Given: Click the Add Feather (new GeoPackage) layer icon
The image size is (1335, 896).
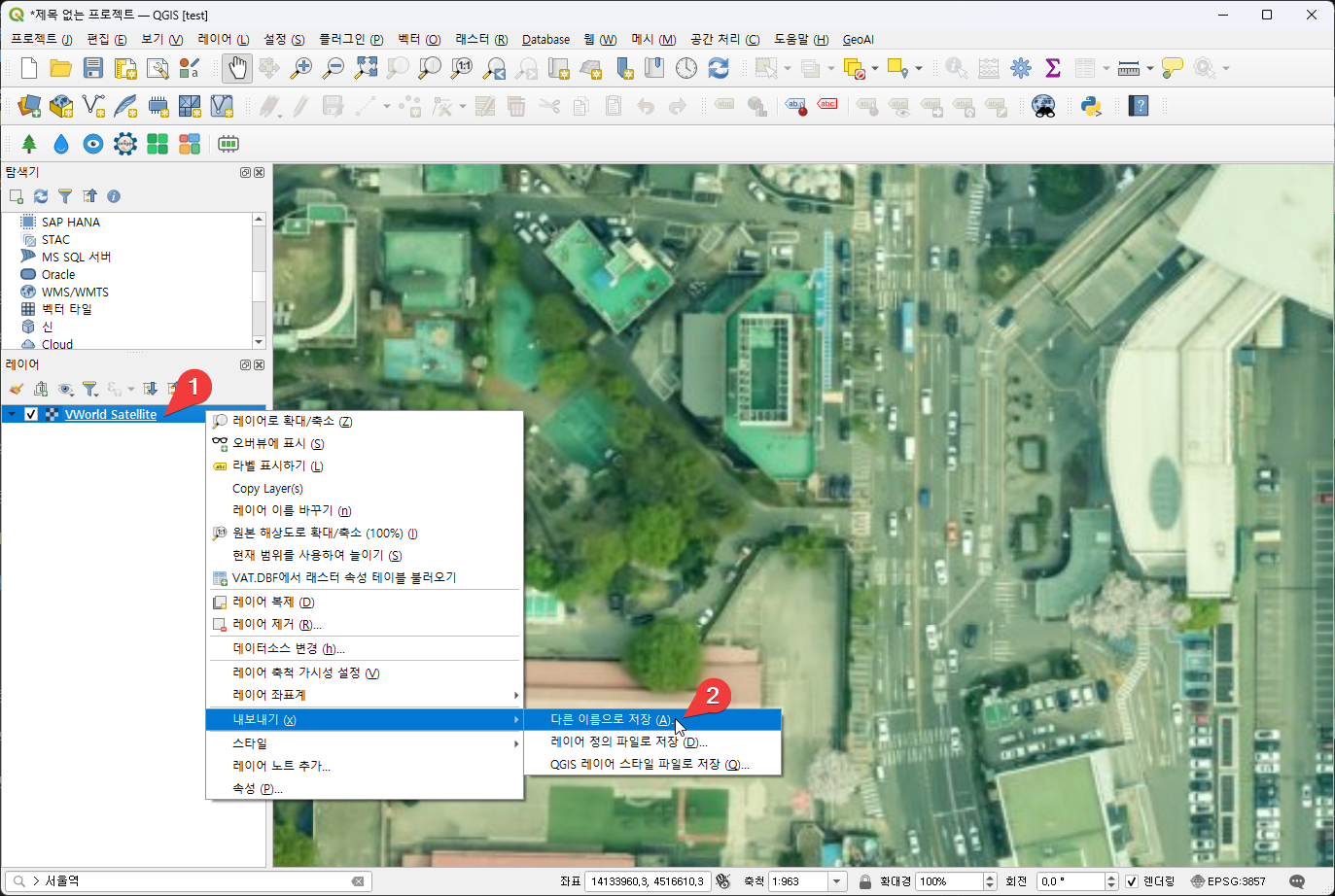Looking at the screenshot, I should [125, 106].
